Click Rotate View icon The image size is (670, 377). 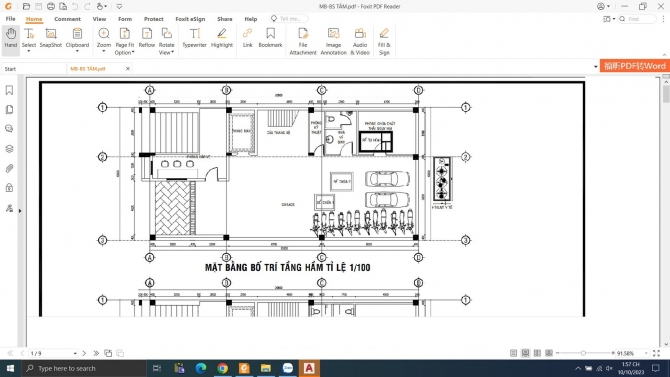point(167,33)
